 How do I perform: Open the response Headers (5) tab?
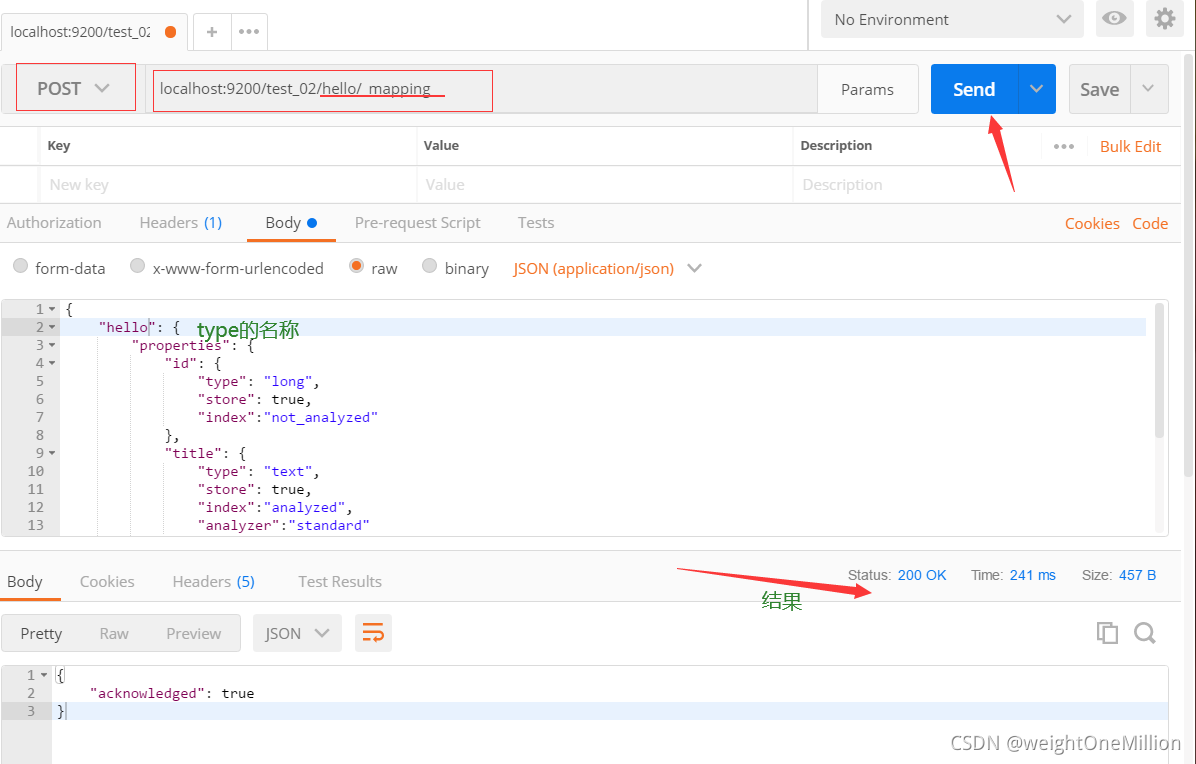coord(214,581)
